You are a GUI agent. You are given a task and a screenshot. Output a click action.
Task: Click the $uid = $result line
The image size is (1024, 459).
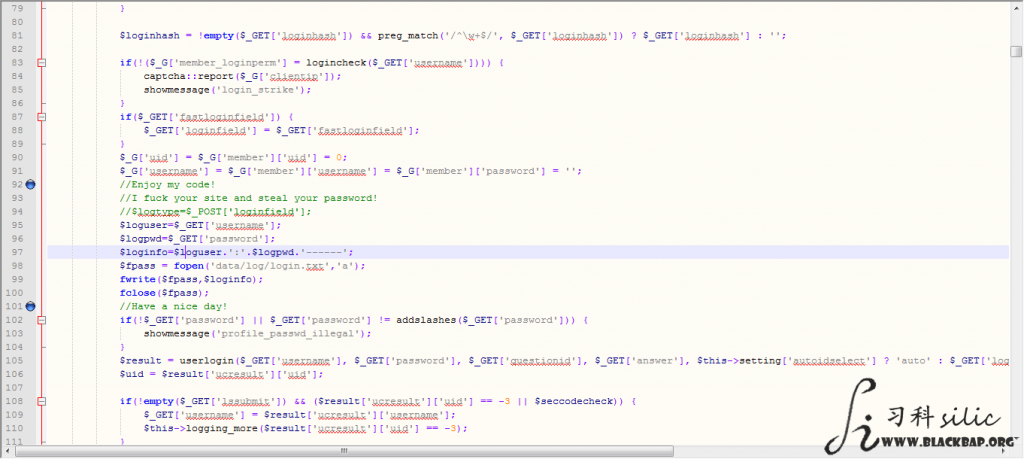tap(221, 374)
